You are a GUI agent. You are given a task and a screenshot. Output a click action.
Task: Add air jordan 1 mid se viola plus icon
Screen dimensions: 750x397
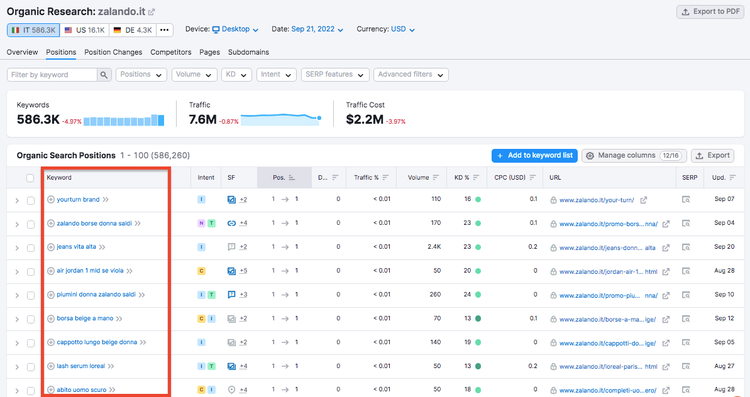click(x=51, y=271)
